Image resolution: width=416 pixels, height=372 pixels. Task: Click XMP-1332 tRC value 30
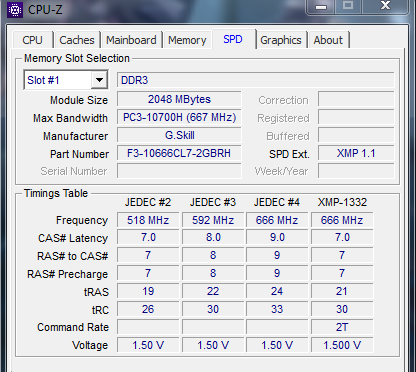342,309
